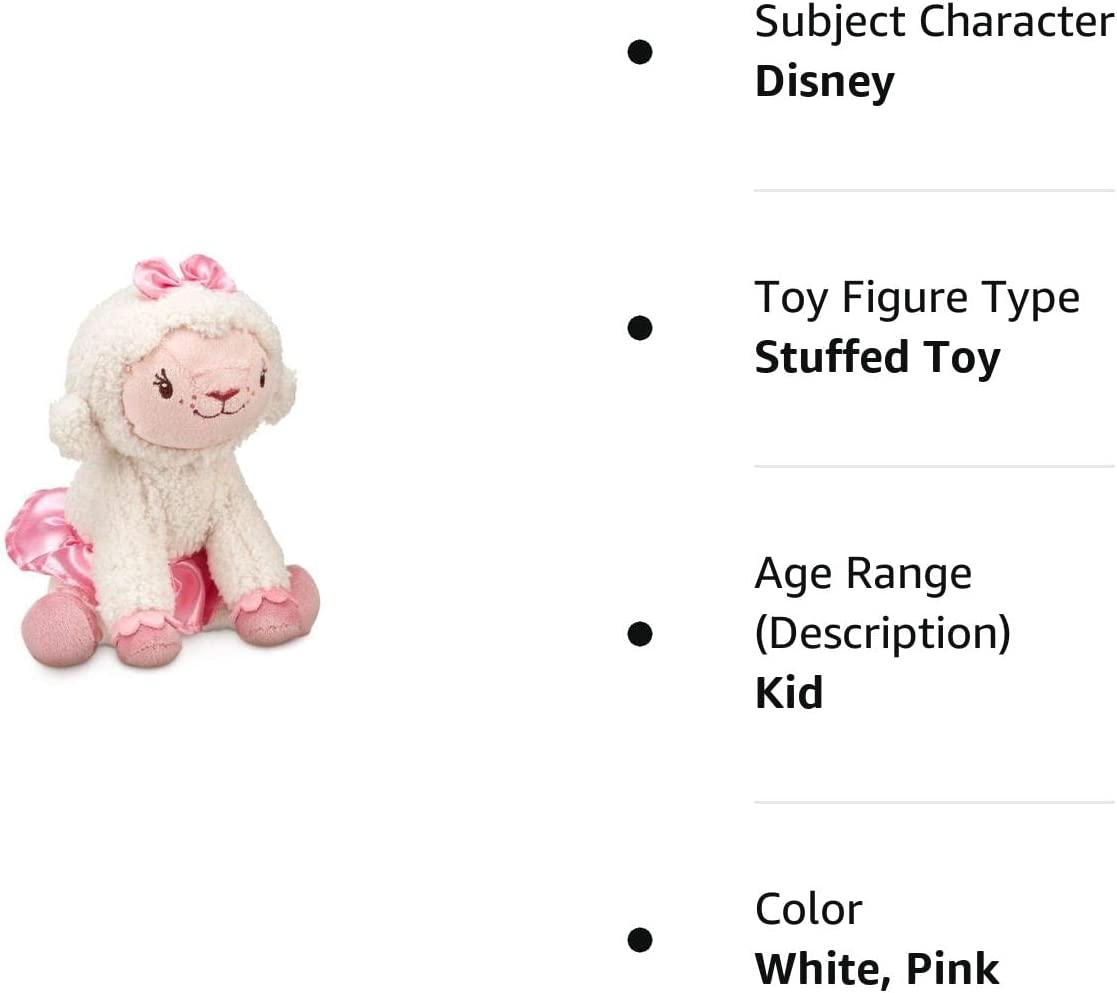Click the bullet beside Color

coord(640,939)
